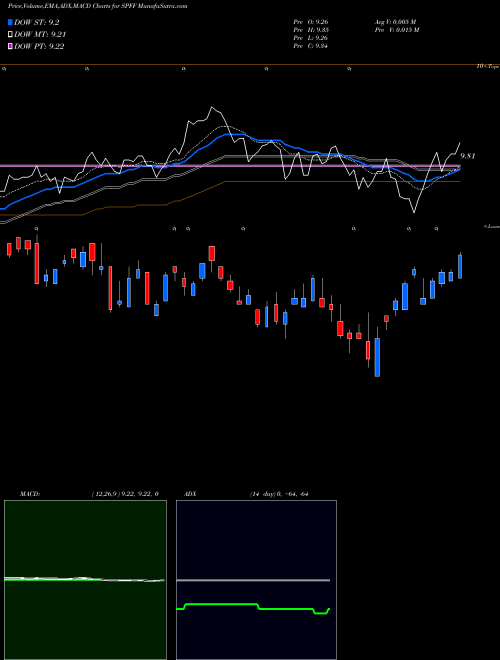500x660 pixels.
Task: Select the 'DOW PT: 9.22' legend label
Action: pyautogui.click(x=39, y=46)
